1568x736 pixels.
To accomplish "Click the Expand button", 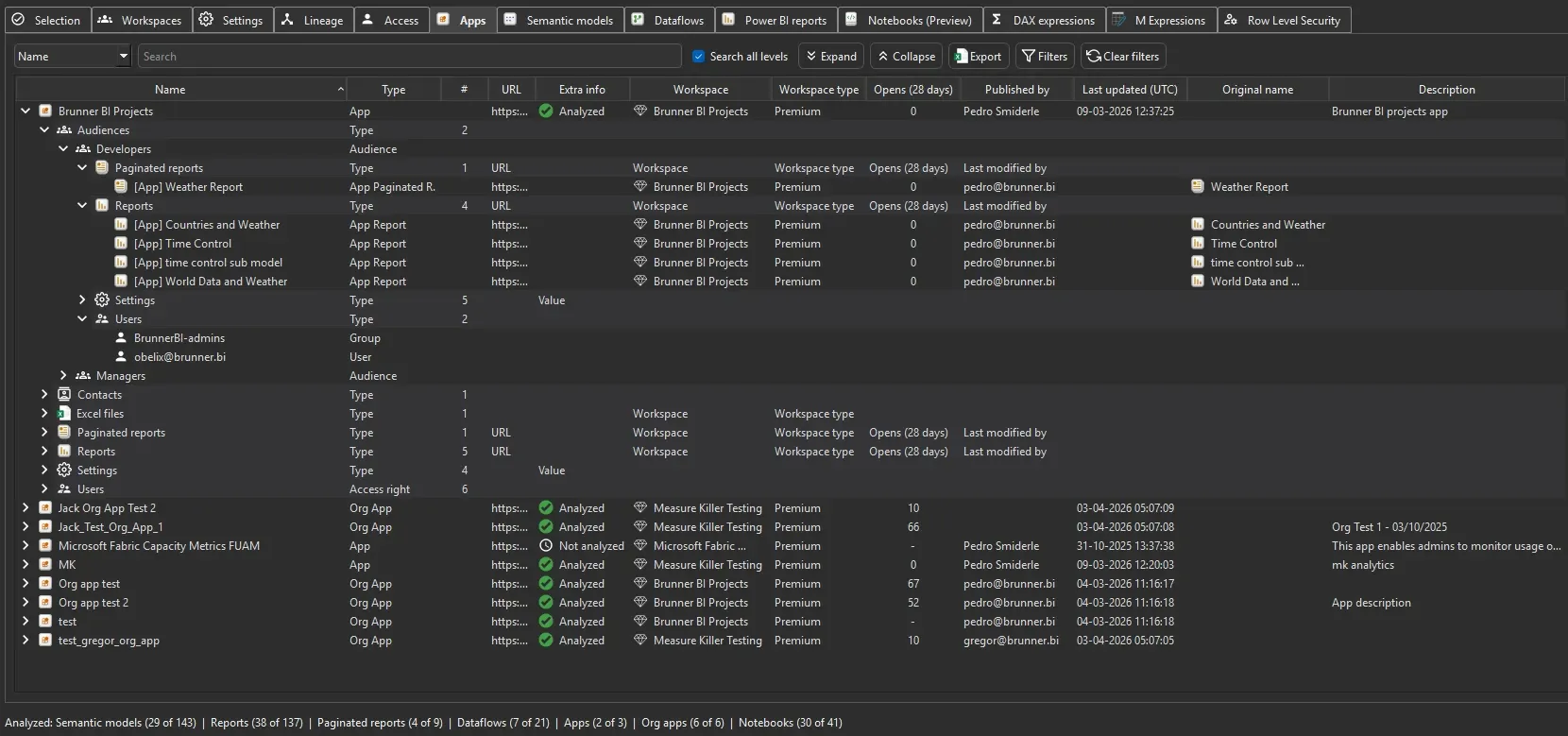I will (x=831, y=57).
